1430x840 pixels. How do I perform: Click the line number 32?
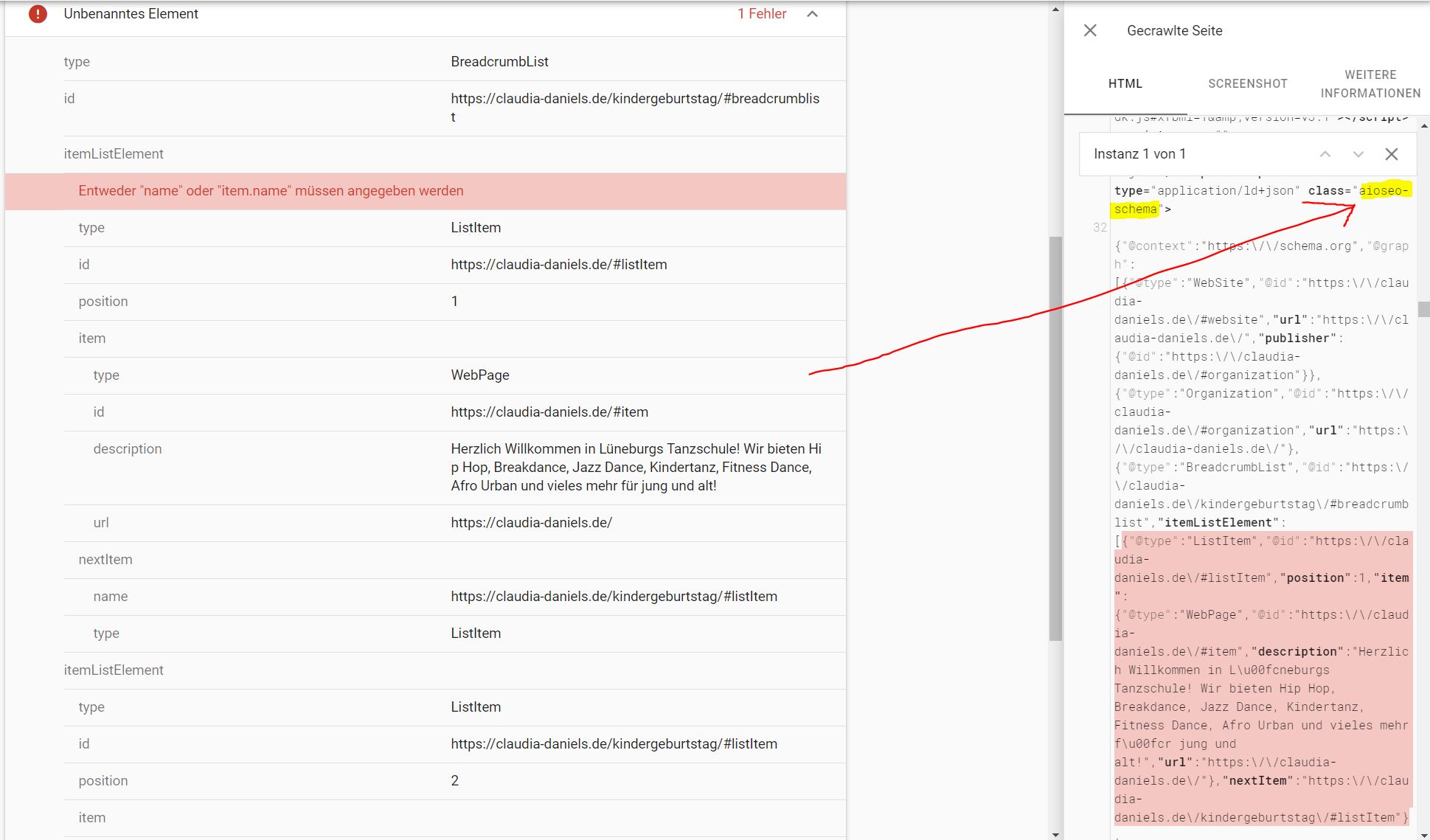[x=1100, y=228]
